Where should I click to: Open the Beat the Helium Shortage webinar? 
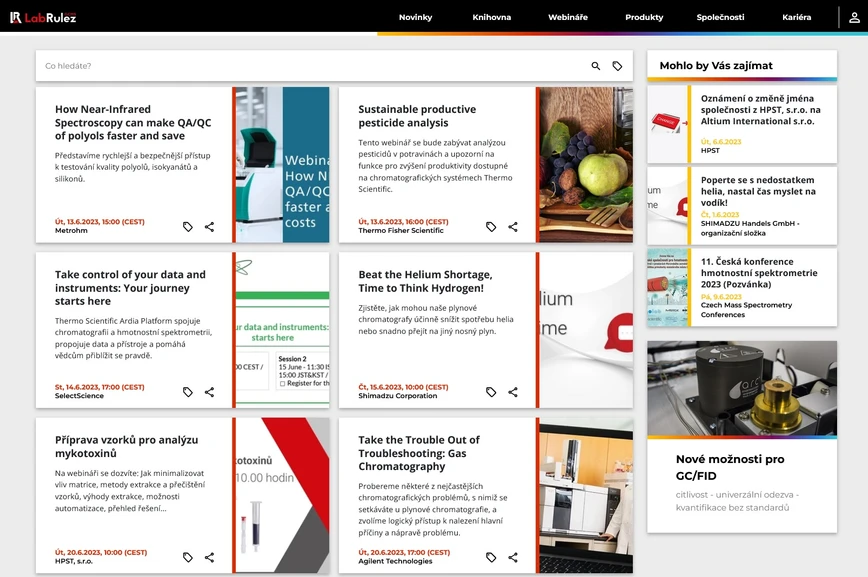pyautogui.click(x=428, y=282)
